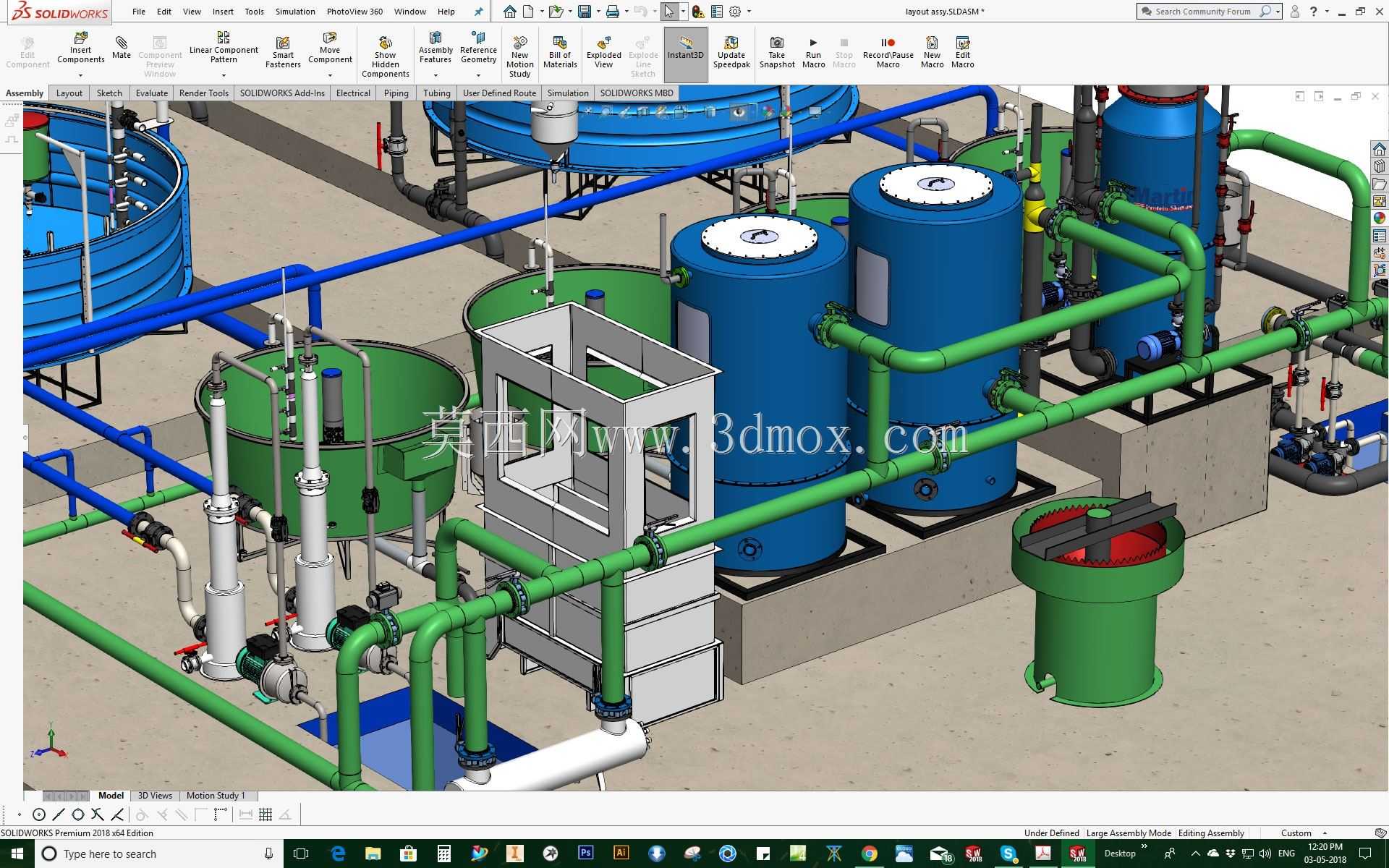The image size is (1389, 868).
Task: Click Edit Appearance color icon in viewport toolbar
Action: click(x=768, y=111)
